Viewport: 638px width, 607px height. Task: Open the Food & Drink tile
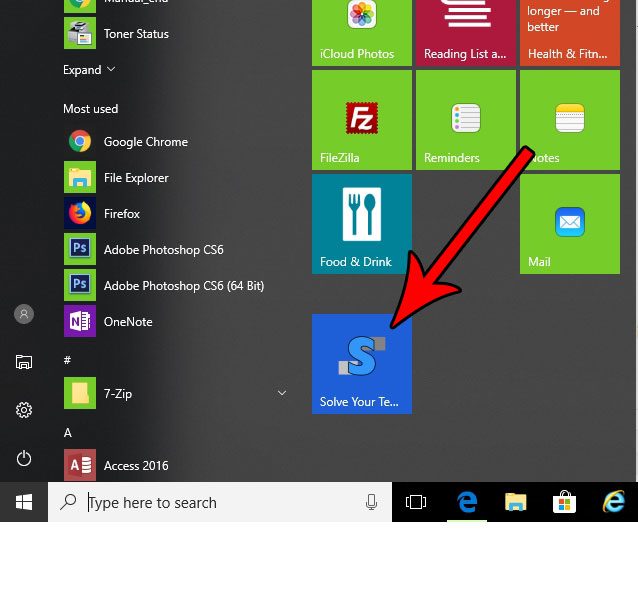pos(361,224)
